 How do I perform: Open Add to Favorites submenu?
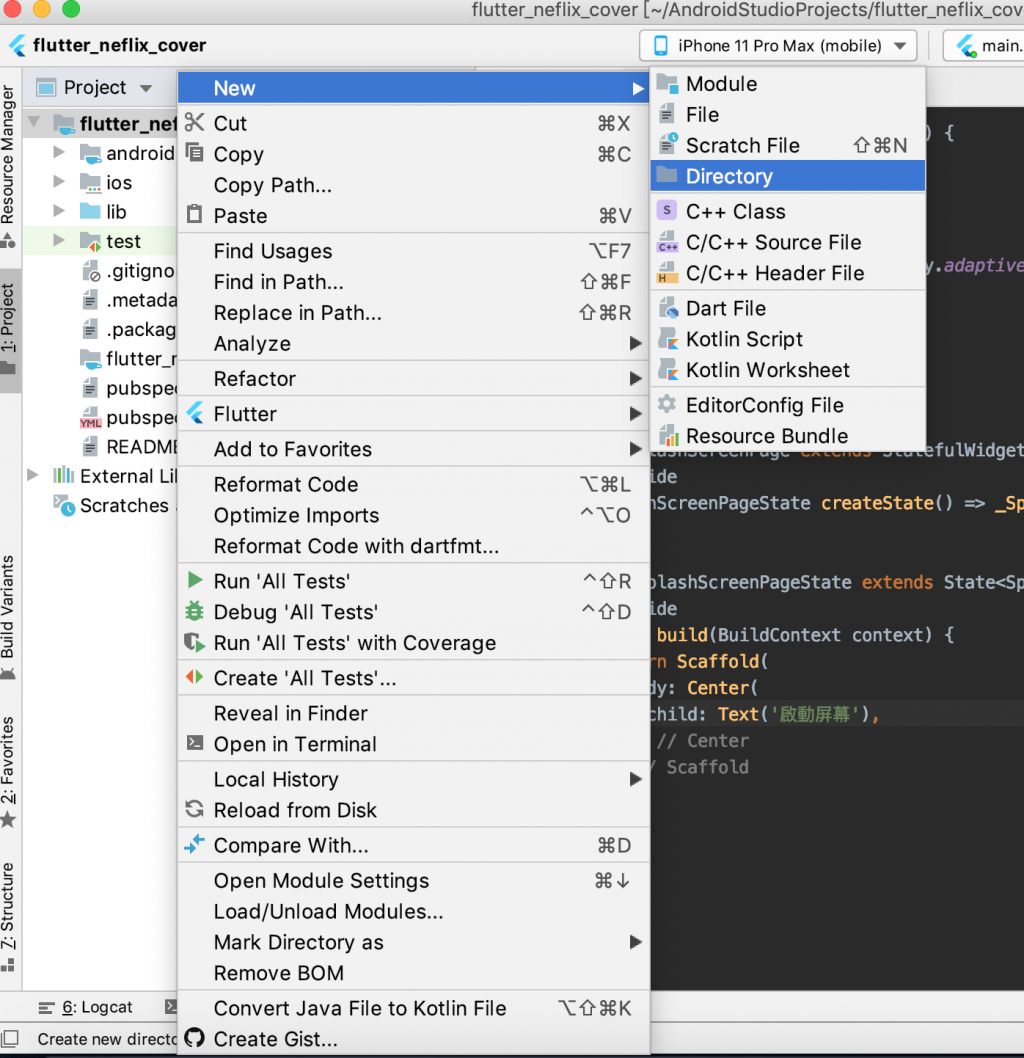point(414,449)
